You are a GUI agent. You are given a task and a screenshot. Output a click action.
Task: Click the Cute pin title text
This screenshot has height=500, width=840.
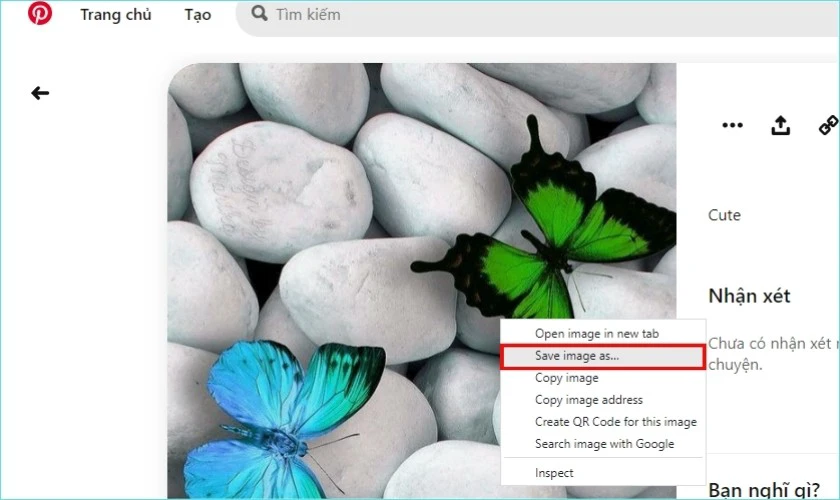[724, 215]
